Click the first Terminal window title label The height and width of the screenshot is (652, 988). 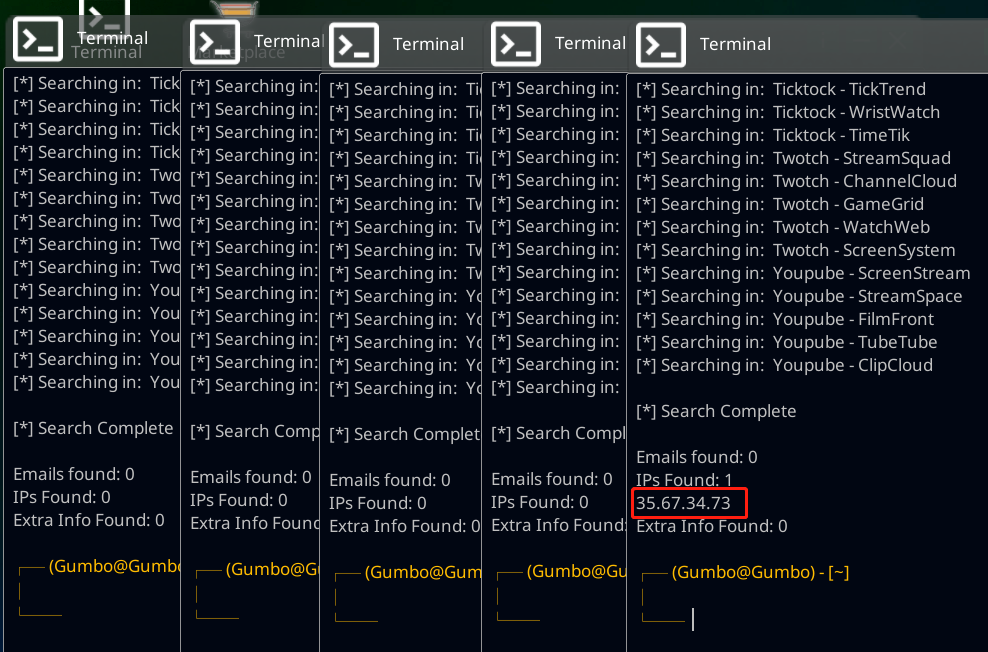112,38
